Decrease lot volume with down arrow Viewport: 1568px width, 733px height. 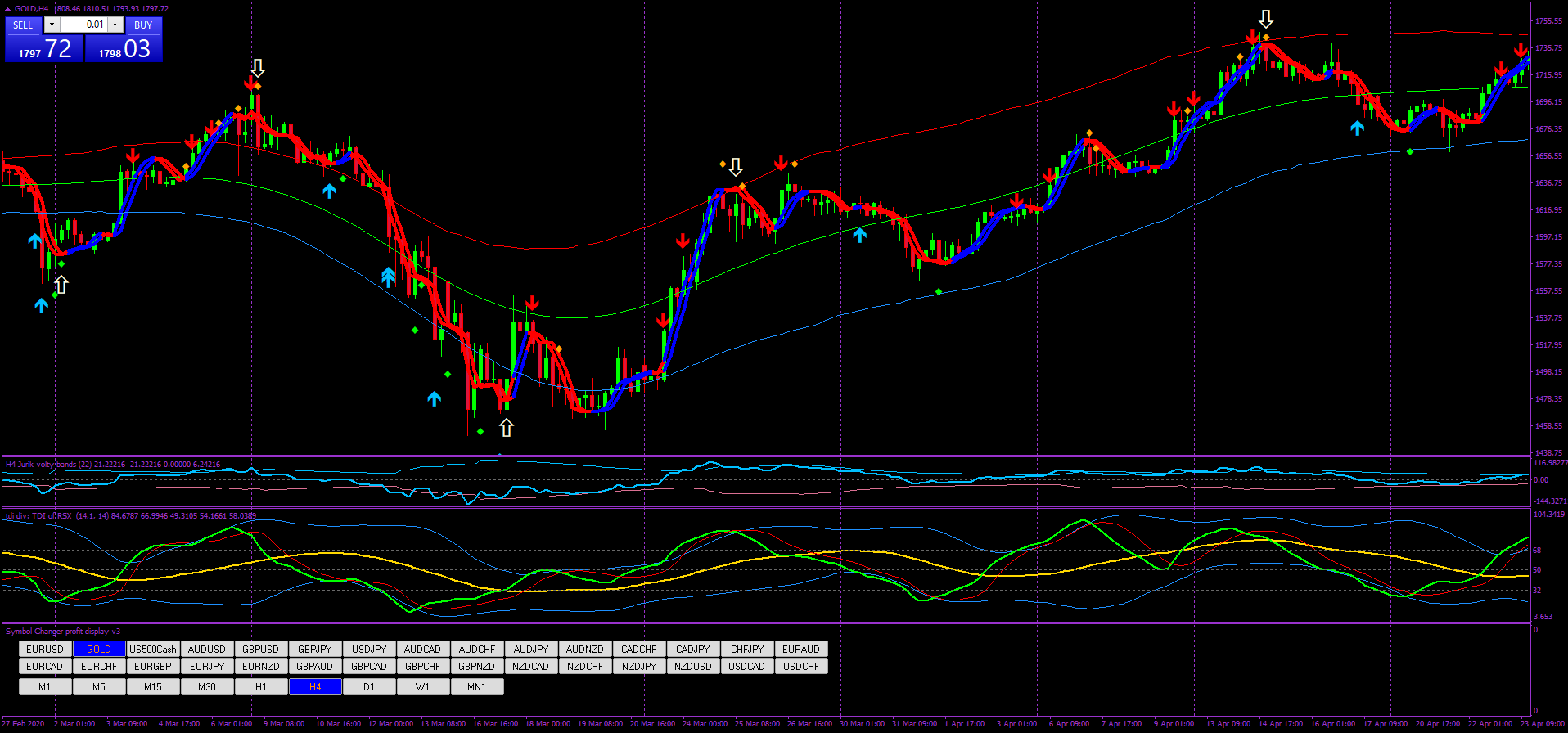click(x=52, y=25)
